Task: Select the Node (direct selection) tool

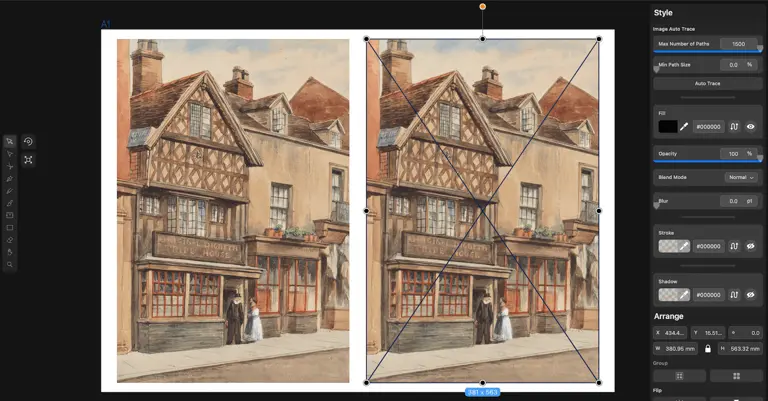Action: point(9,154)
